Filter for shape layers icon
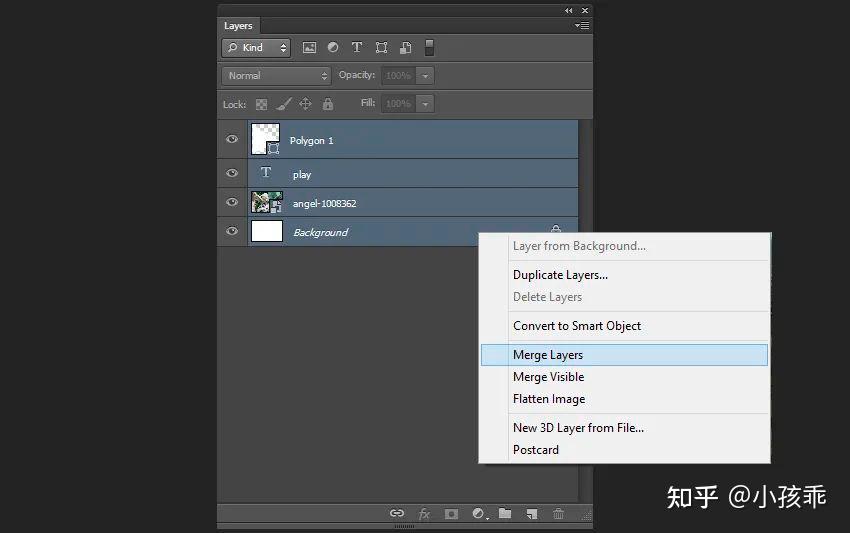 click(x=381, y=48)
